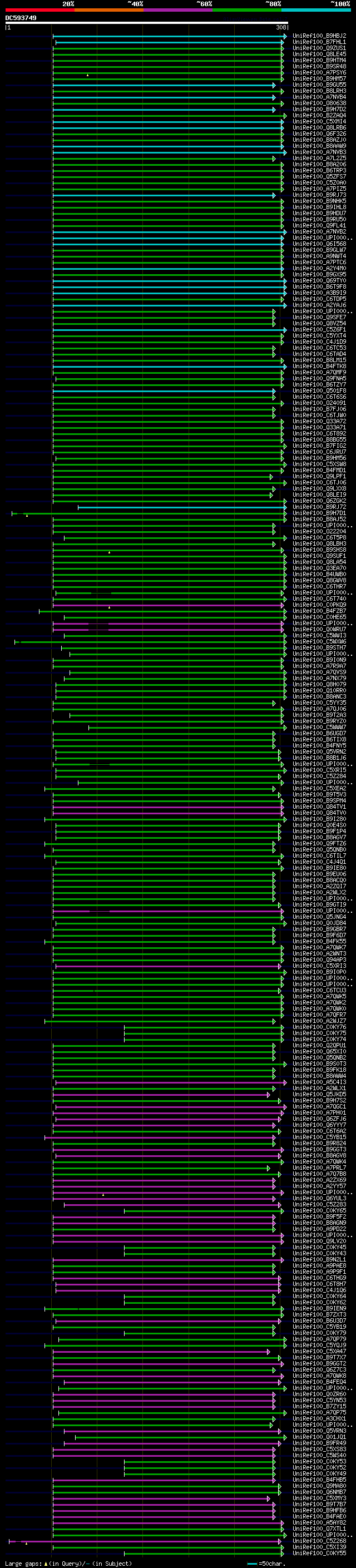Open the hit UniRef100_C5XI39
Image resolution: width=356 pixels, height=1568 pixels.
(319, 1547)
